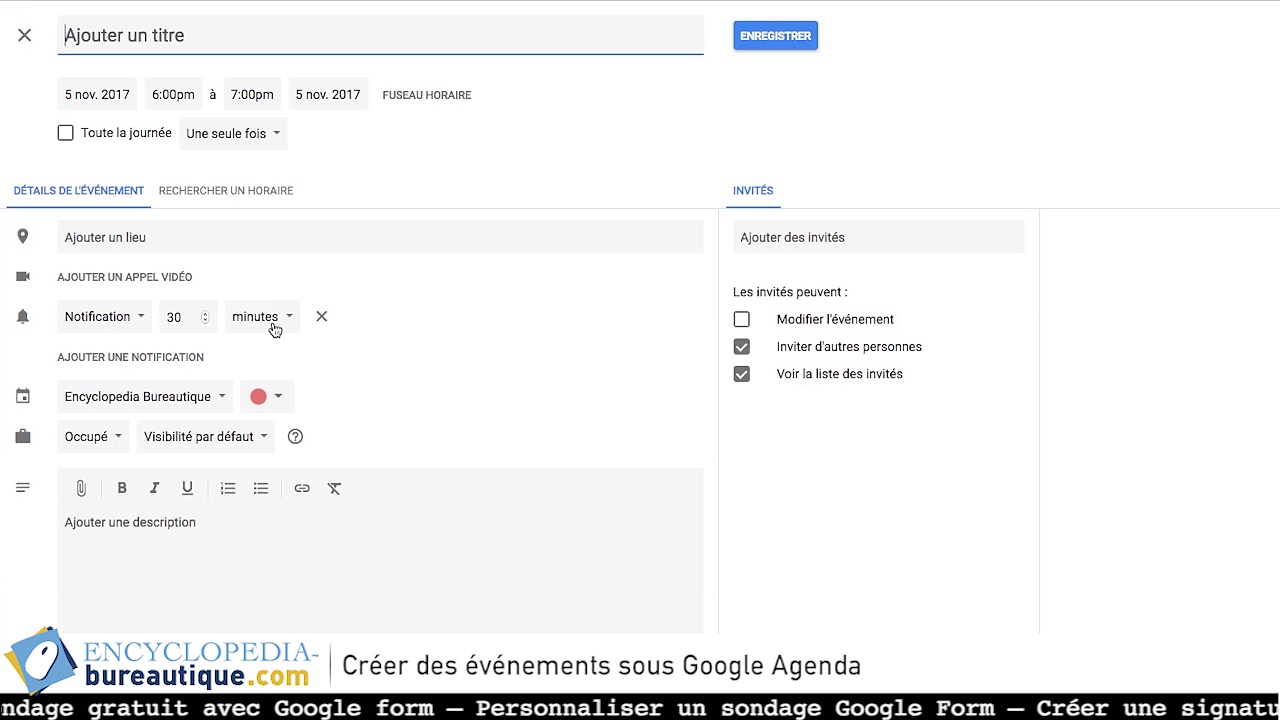This screenshot has height=720, width=1280.
Task: Click the attach file paperclip icon
Action: pyautogui.click(x=81, y=488)
